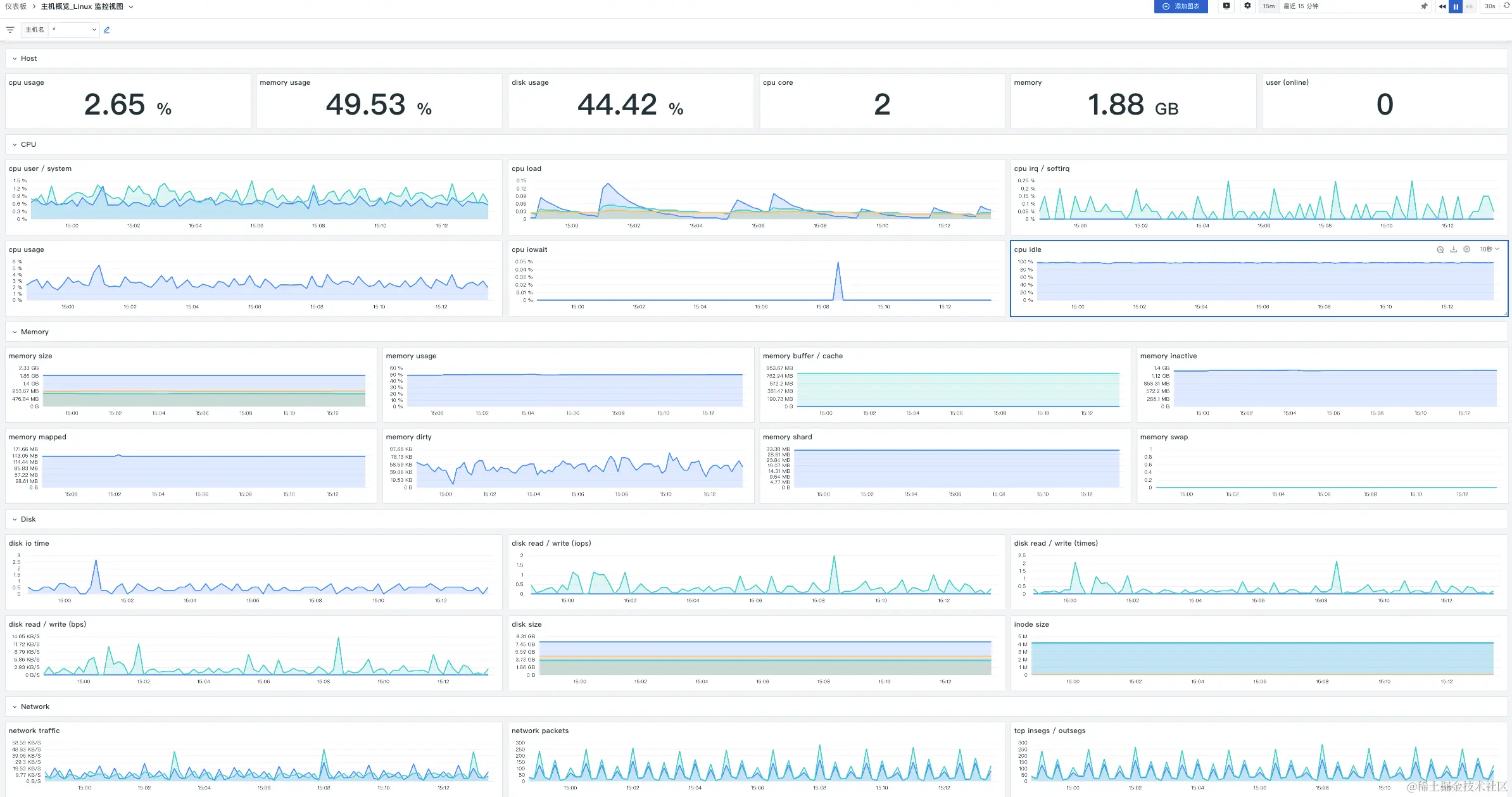Pause auto-refresh with the blue pause button

tap(1456, 6)
